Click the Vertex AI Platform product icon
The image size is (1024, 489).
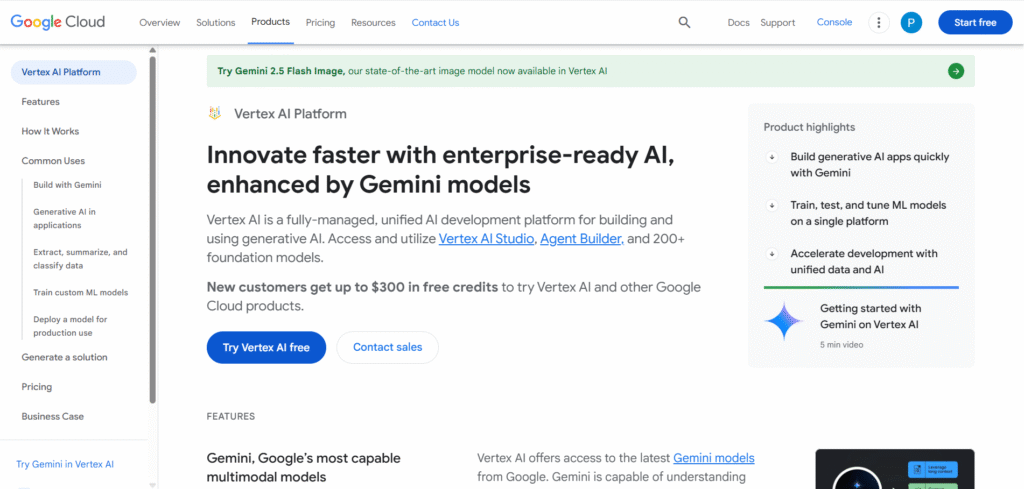tap(214, 114)
